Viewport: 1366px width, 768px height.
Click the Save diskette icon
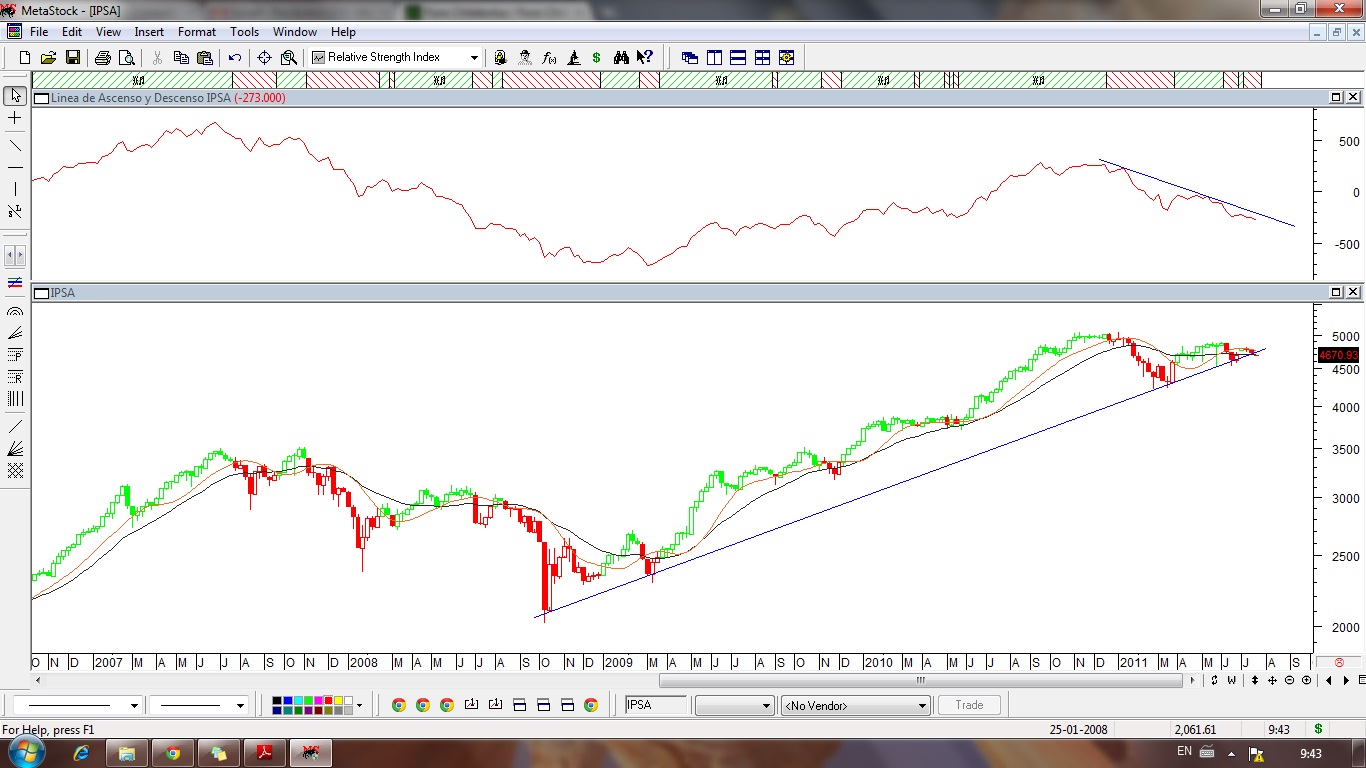click(73, 58)
